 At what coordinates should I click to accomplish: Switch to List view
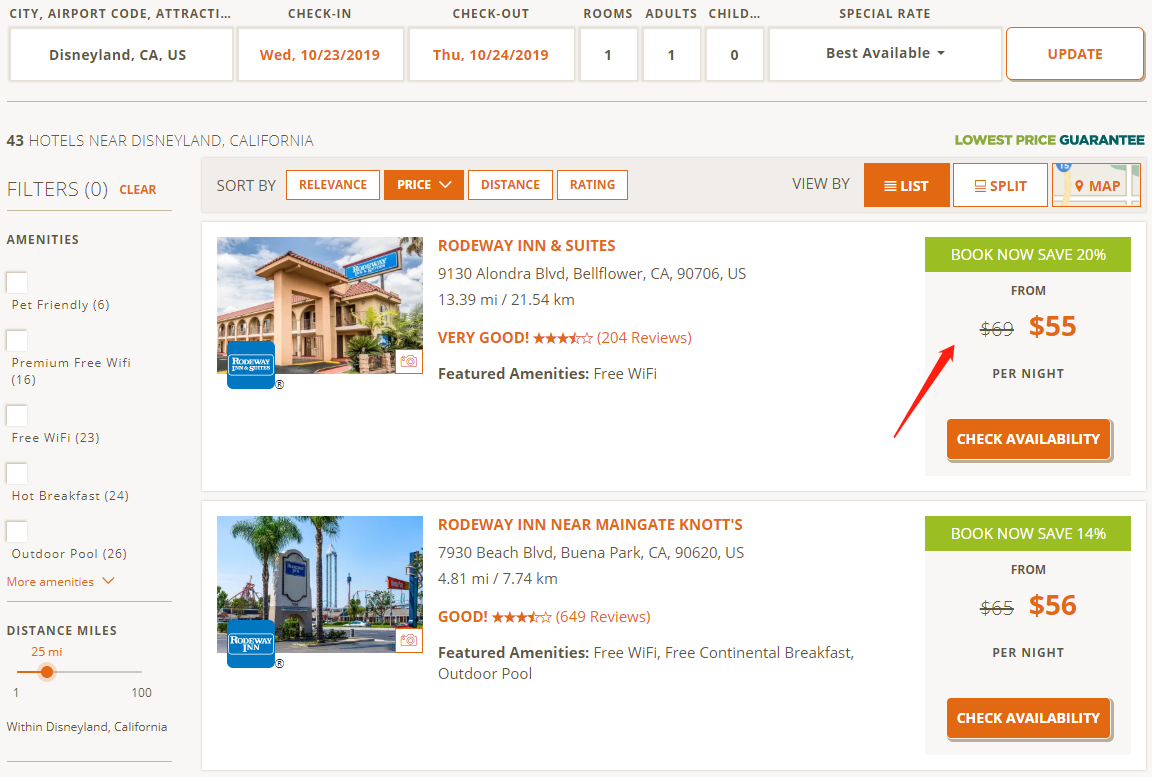[907, 185]
